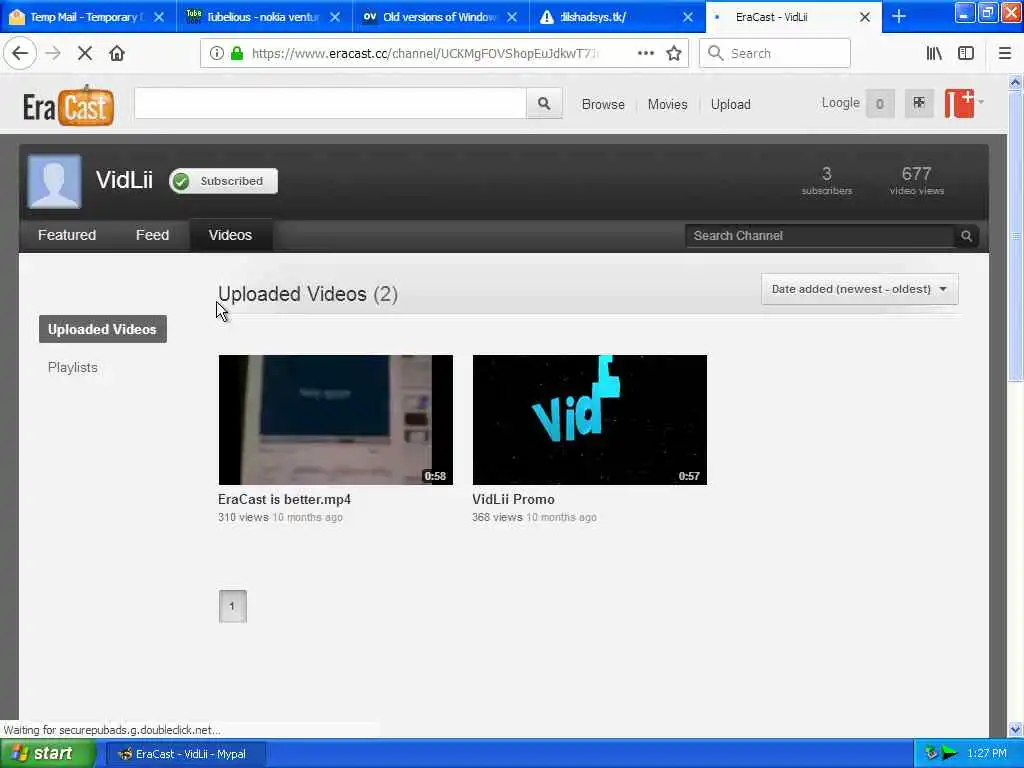Open the browser Library icon
Image resolution: width=1024 pixels, height=768 pixels.
coord(934,54)
